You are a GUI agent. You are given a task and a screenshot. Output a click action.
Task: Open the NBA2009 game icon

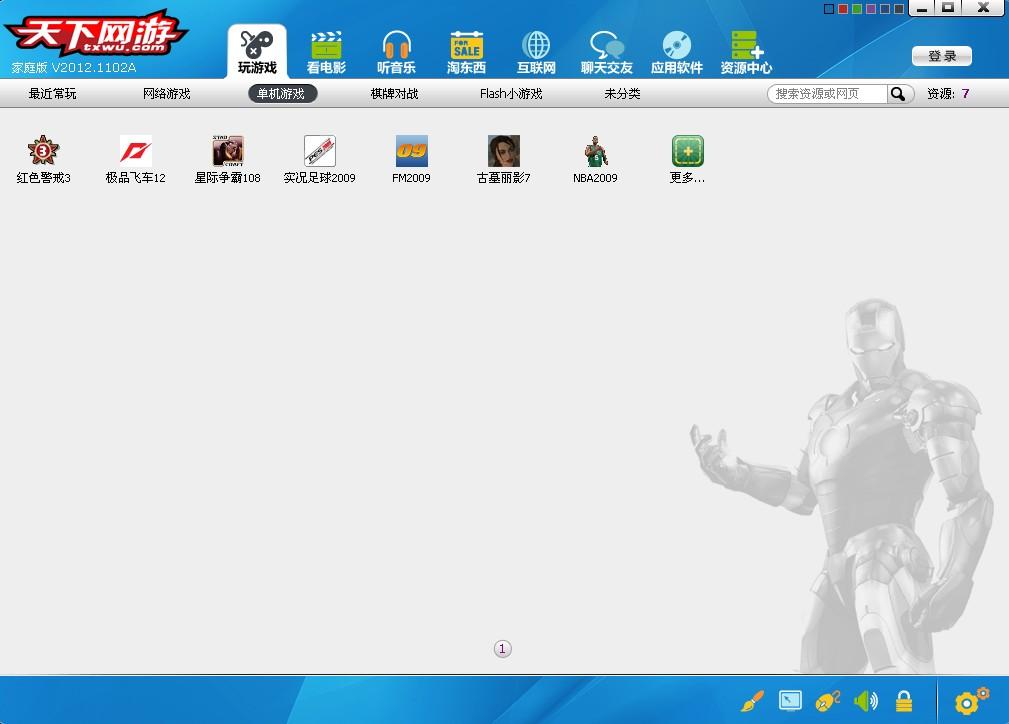tap(596, 152)
